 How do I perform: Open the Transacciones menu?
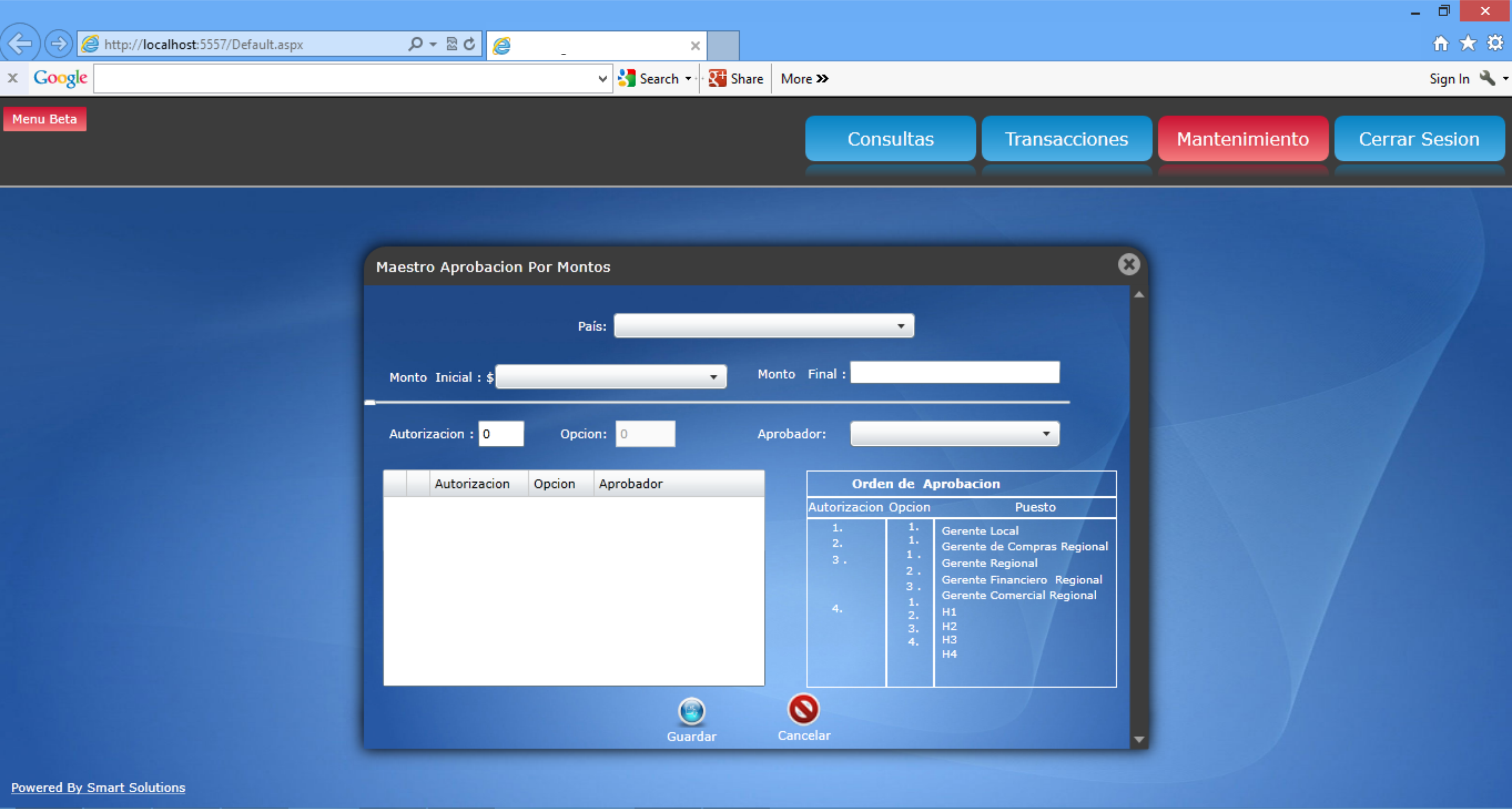(1067, 138)
